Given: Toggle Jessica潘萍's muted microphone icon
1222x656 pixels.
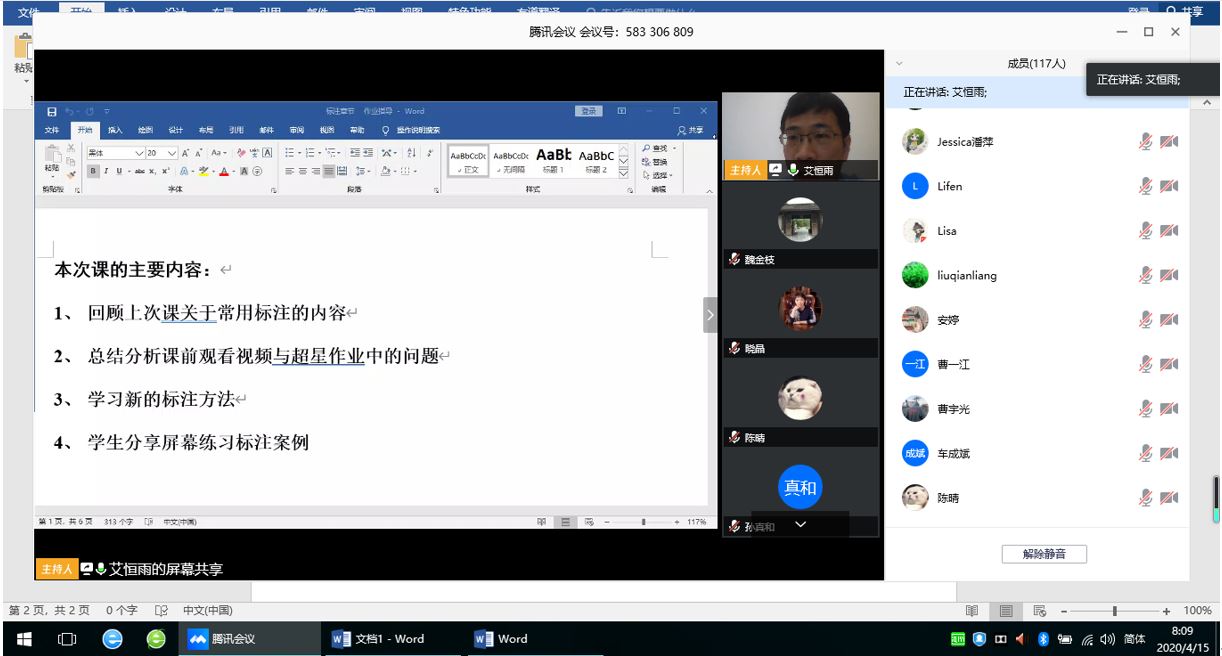Looking at the screenshot, I should click(1146, 142).
